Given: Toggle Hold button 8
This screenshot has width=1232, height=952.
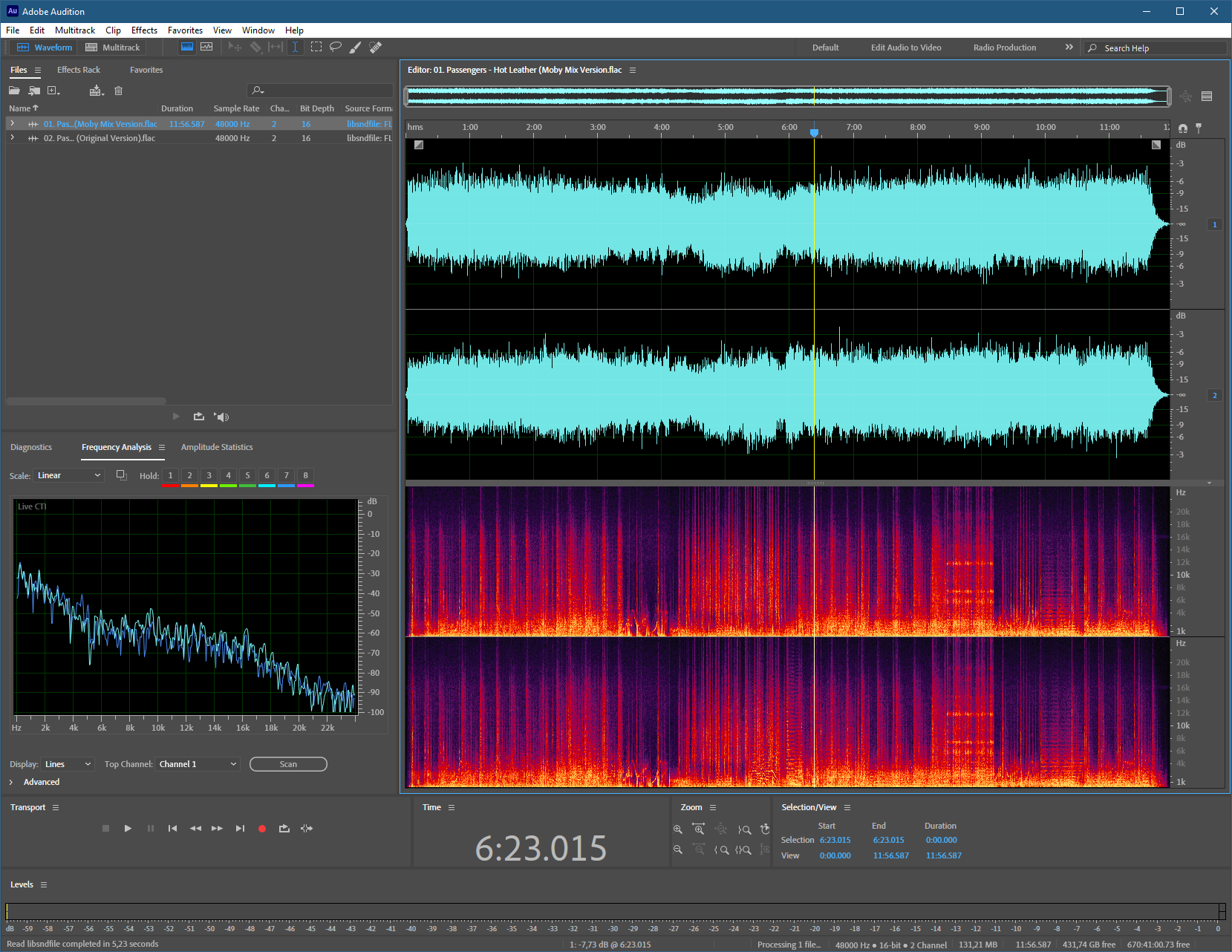Looking at the screenshot, I should (305, 475).
